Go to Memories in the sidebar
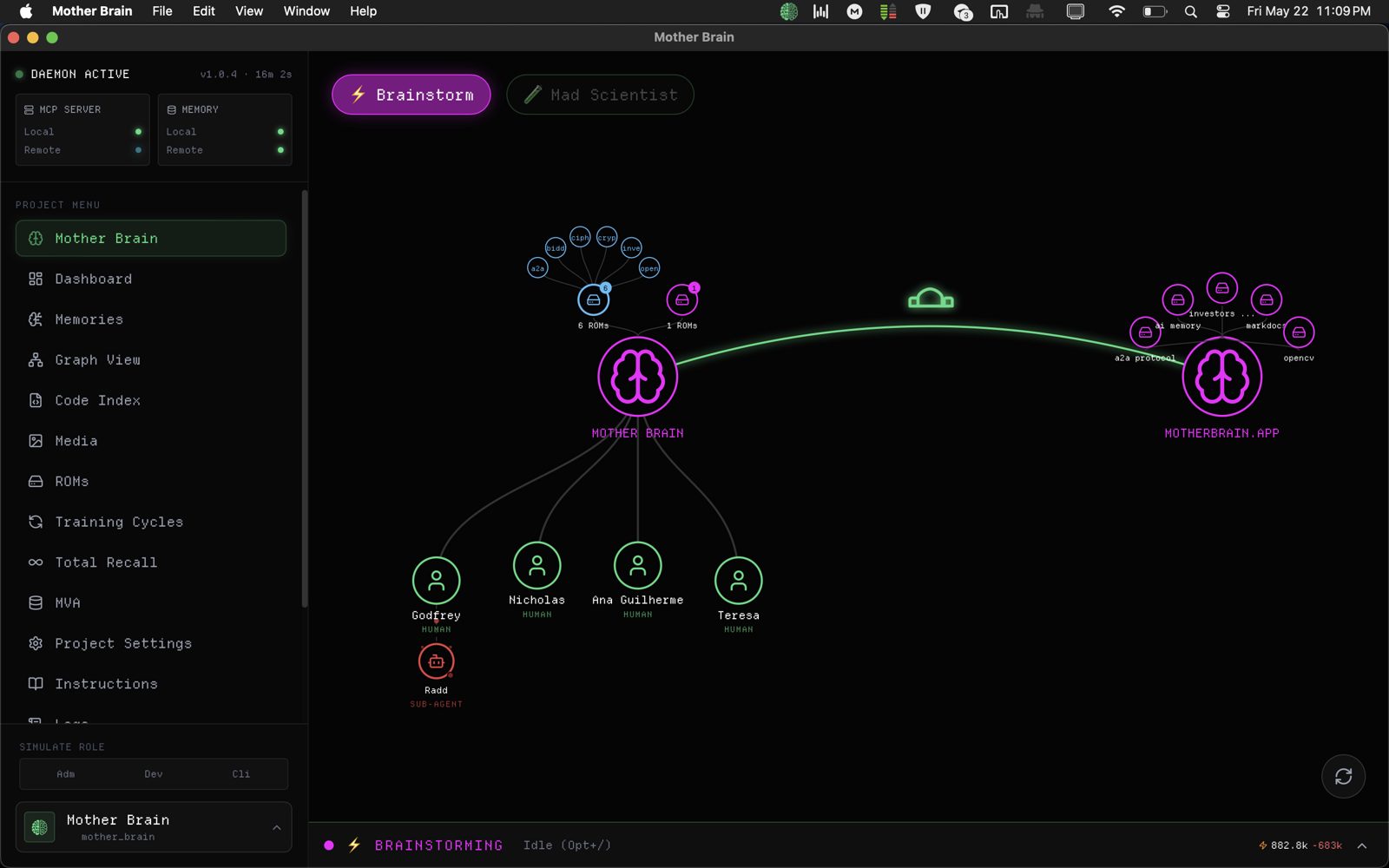The height and width of the screenshot is (868, 1389). (x=151, y=319)
